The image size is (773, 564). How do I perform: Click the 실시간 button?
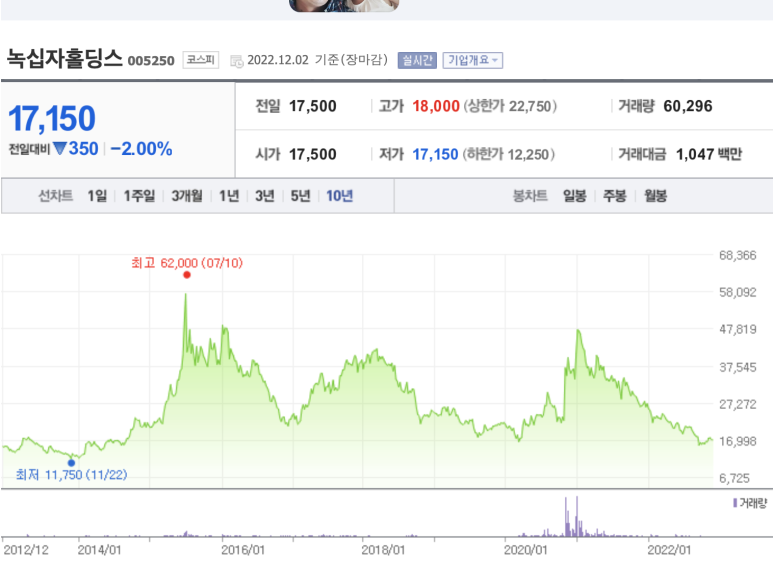(x=417, y=60)
